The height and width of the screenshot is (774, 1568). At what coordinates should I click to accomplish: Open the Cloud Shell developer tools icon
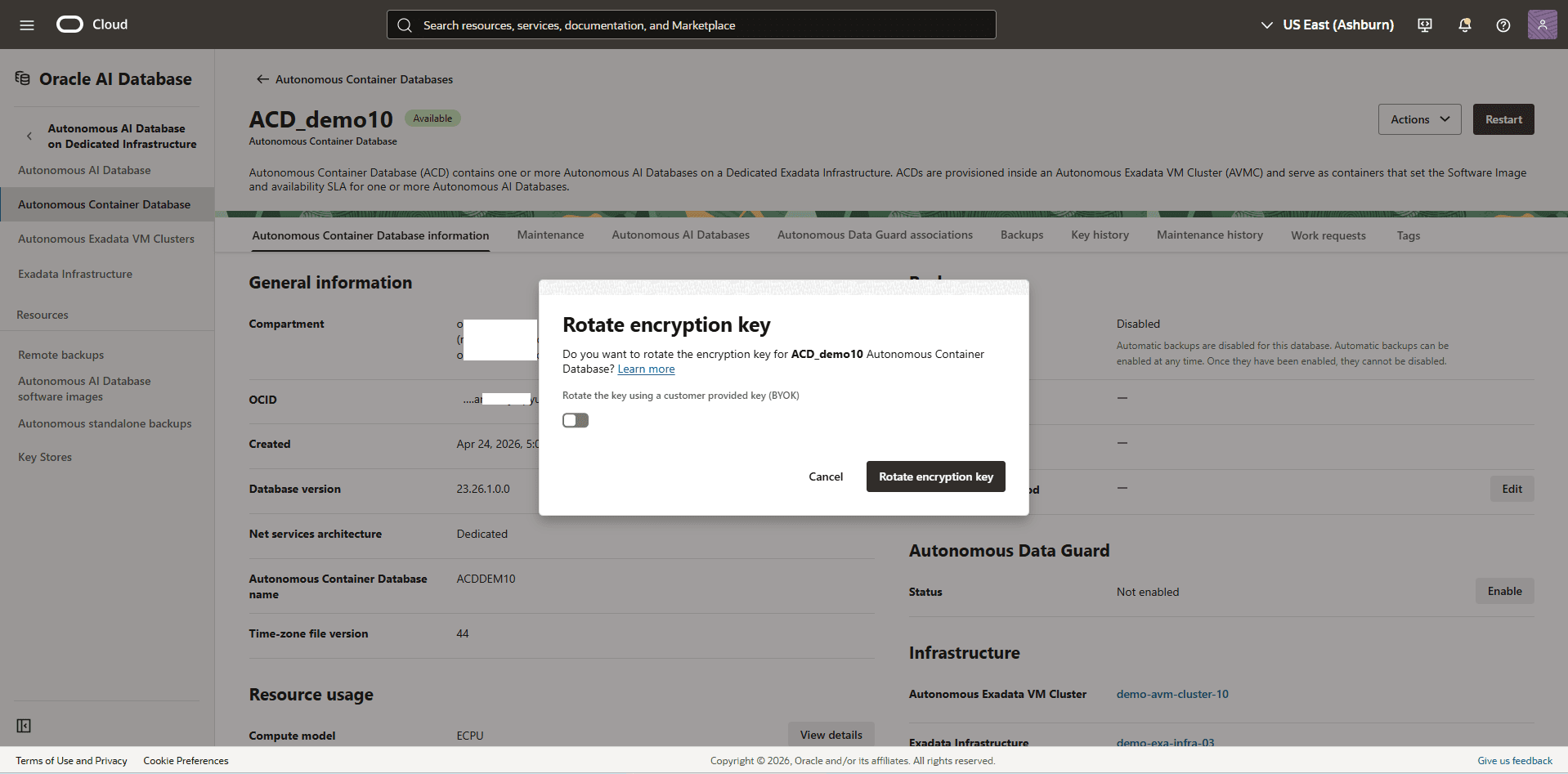(x=1425, y=25)
